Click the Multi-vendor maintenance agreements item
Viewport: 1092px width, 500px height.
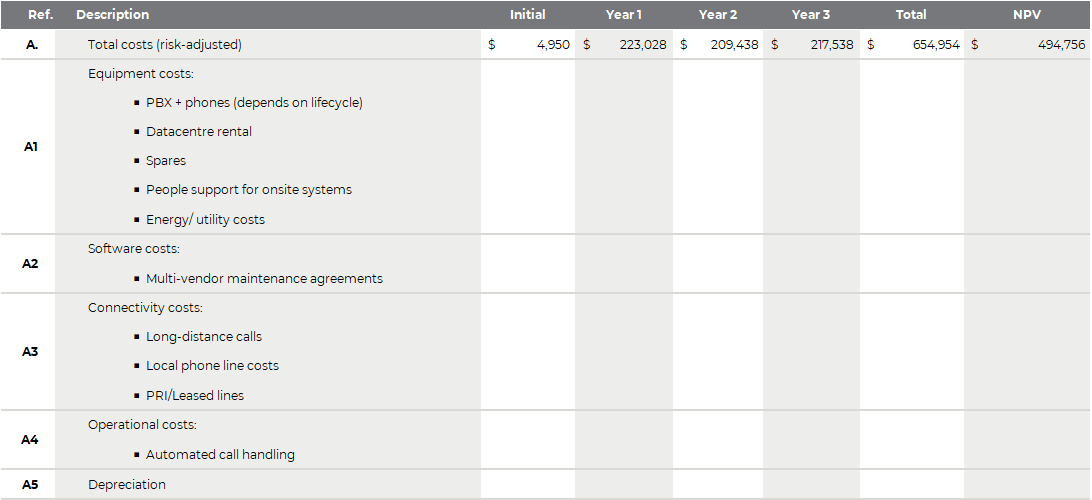point(264,279)
